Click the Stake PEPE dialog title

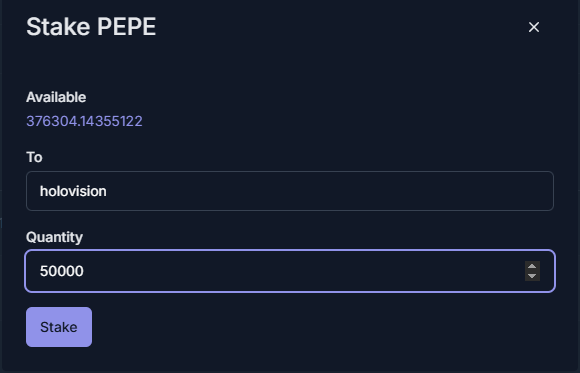91,27
